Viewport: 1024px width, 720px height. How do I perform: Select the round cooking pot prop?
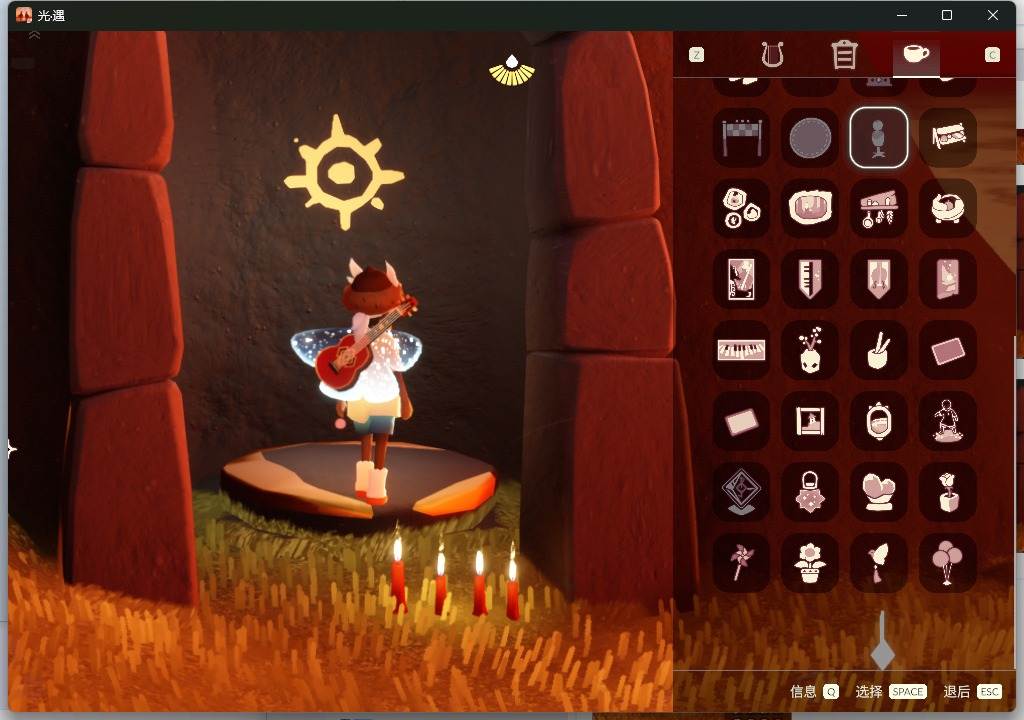948,208
